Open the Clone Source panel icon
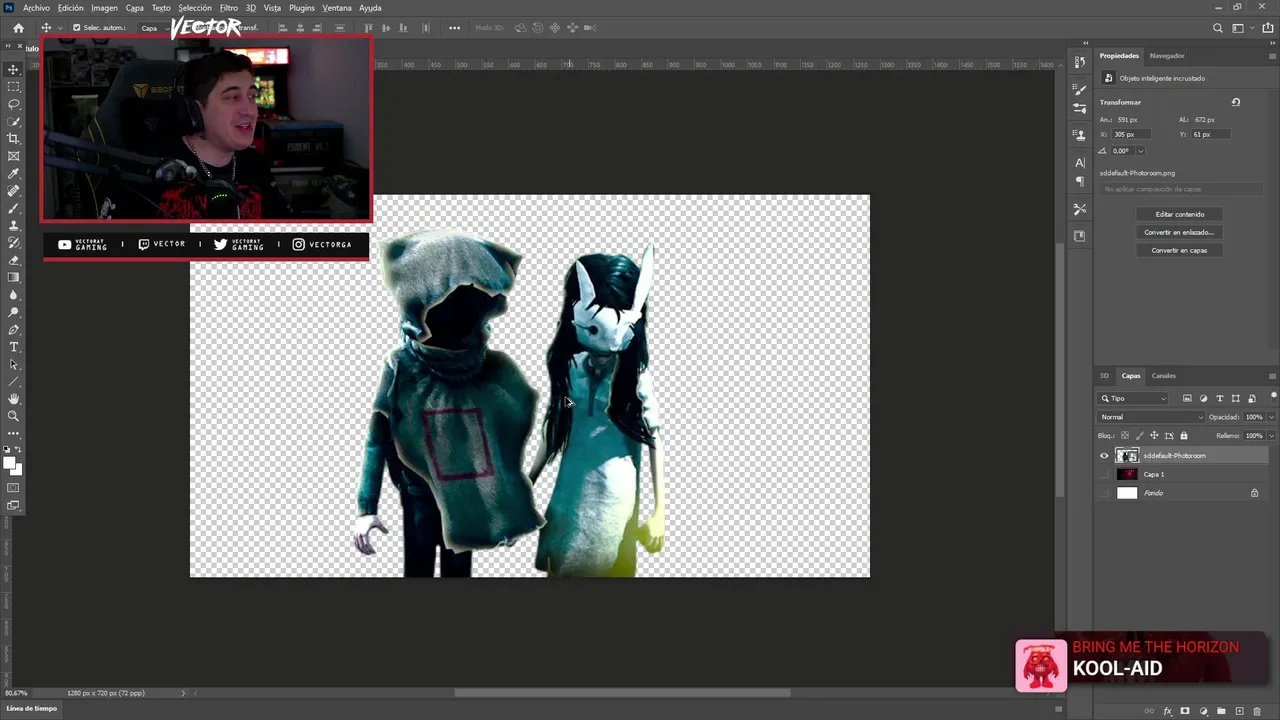Viewport: 1280px width, 720px height. 1079,134
